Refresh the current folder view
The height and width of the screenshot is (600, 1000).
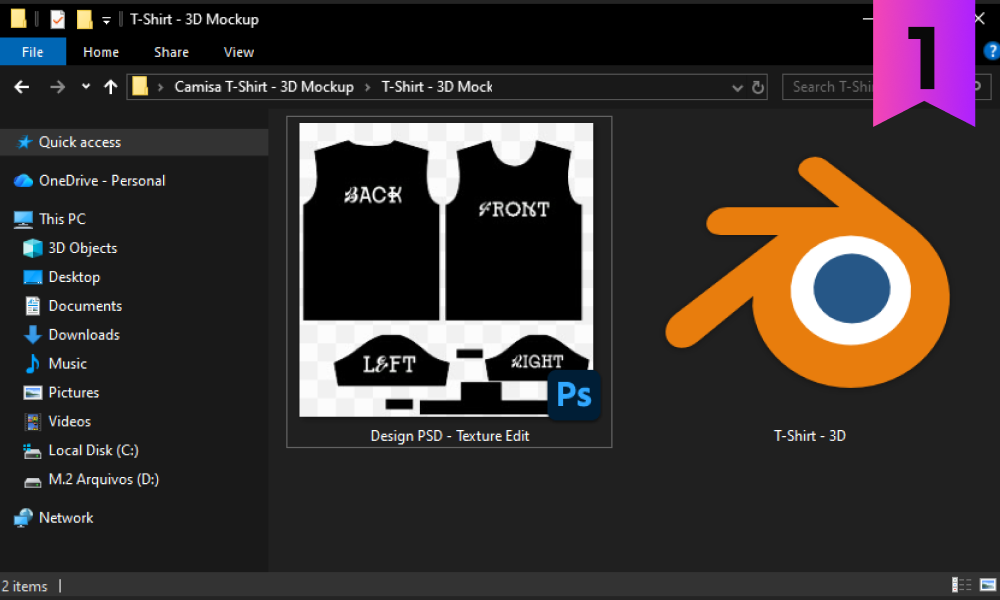tap(758, 87)
